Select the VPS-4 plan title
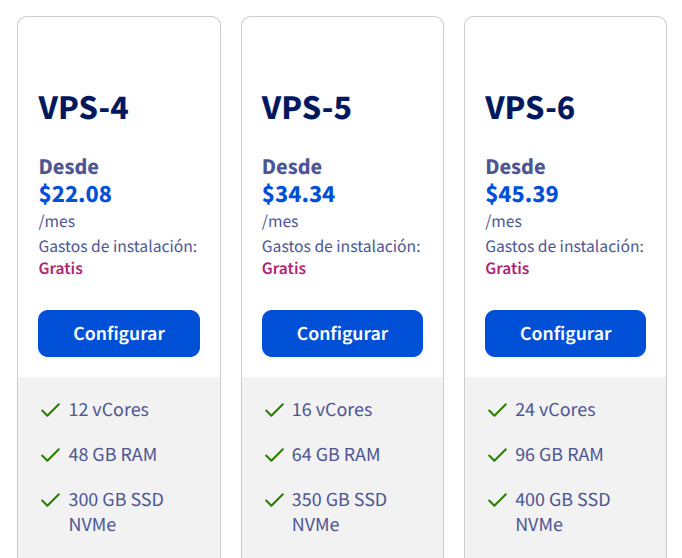 pos(84,108)
